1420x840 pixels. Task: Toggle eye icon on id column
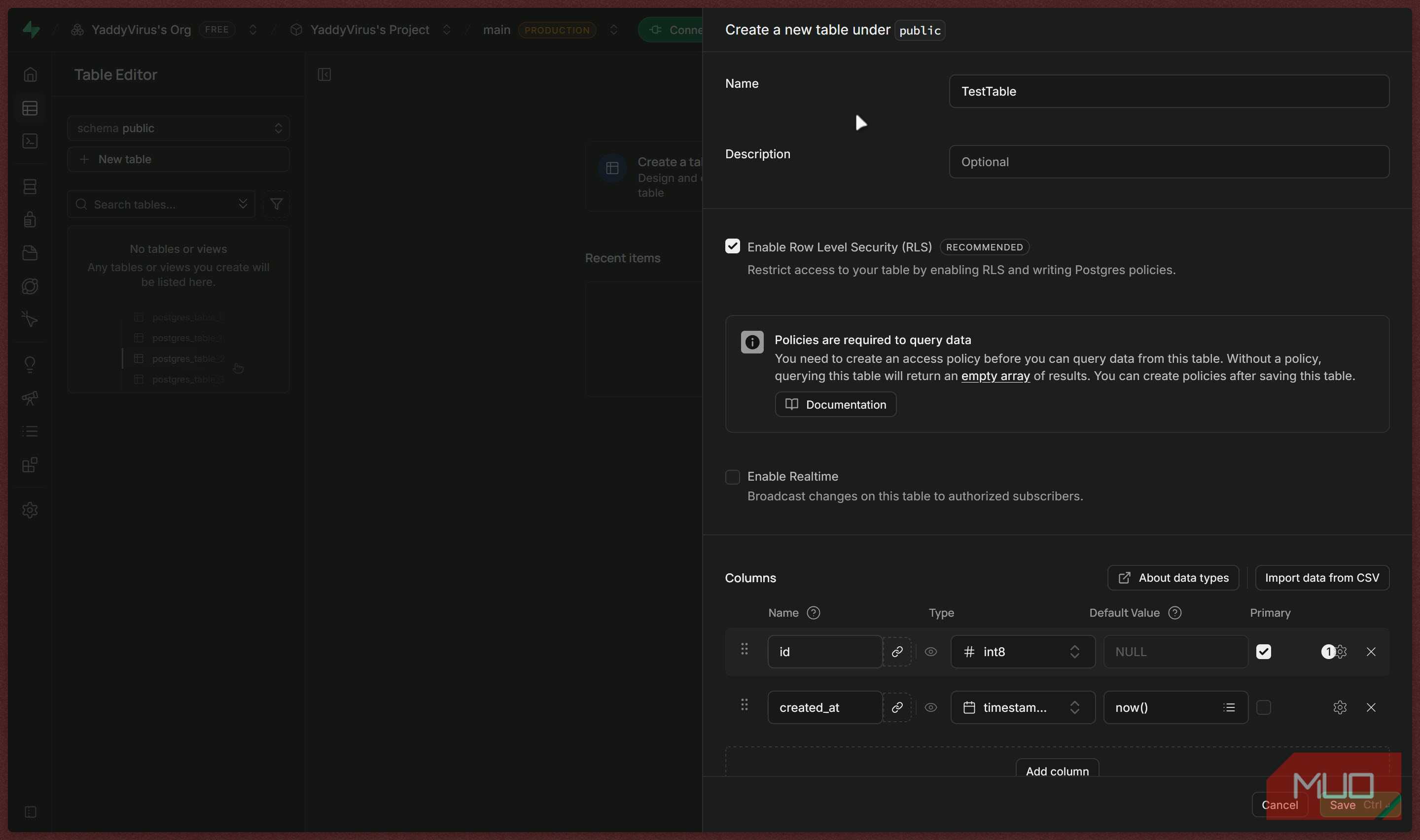(x=930, y=652)
